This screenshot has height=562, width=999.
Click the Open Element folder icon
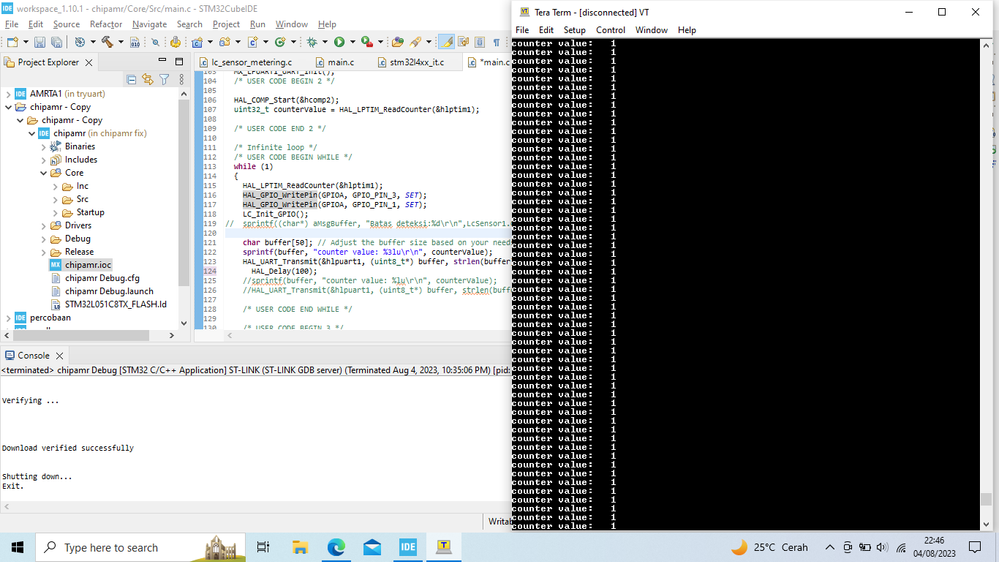[x=398, y=42]
